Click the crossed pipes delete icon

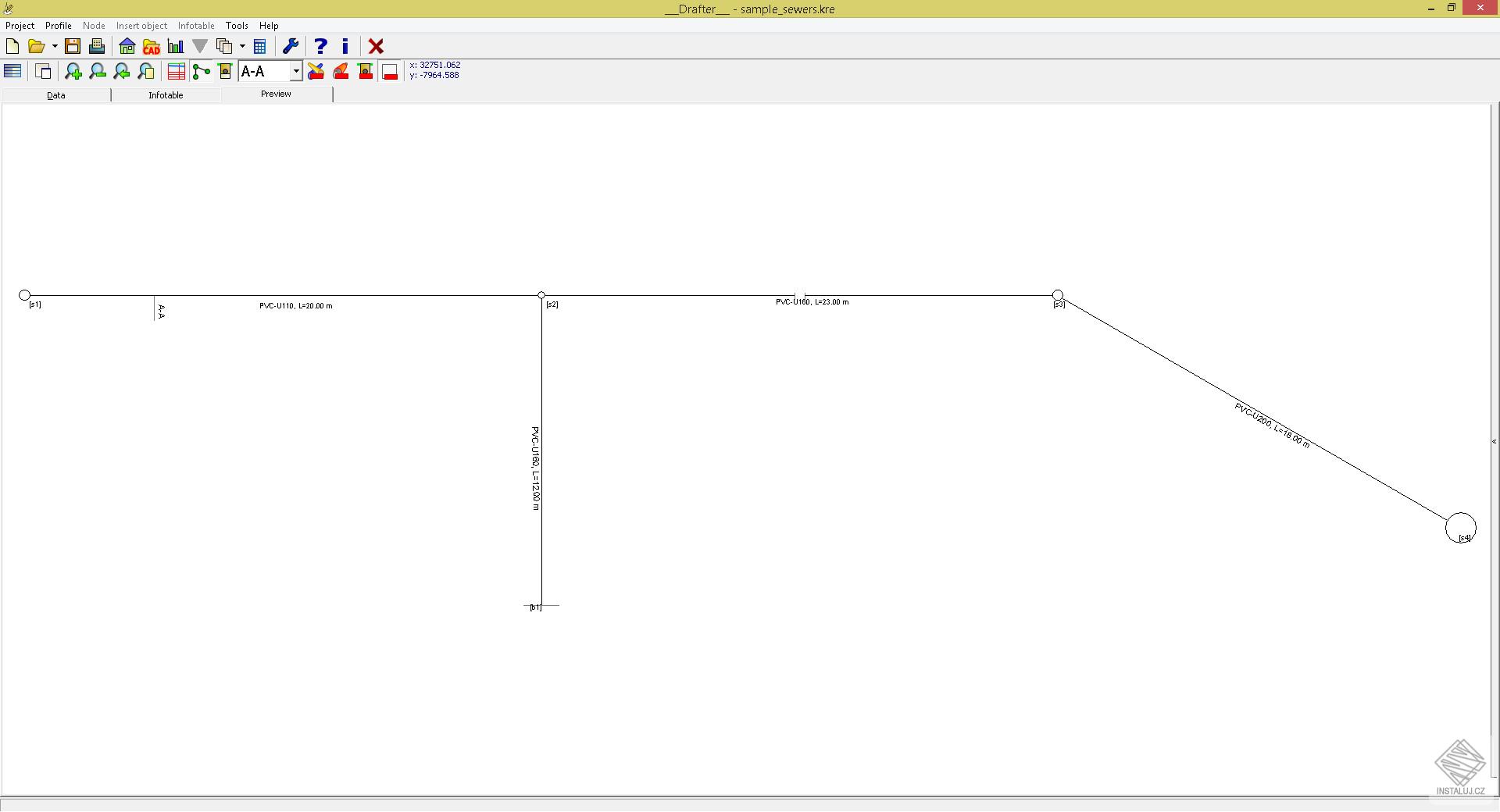pyautogui.click(x=316, y=71)
